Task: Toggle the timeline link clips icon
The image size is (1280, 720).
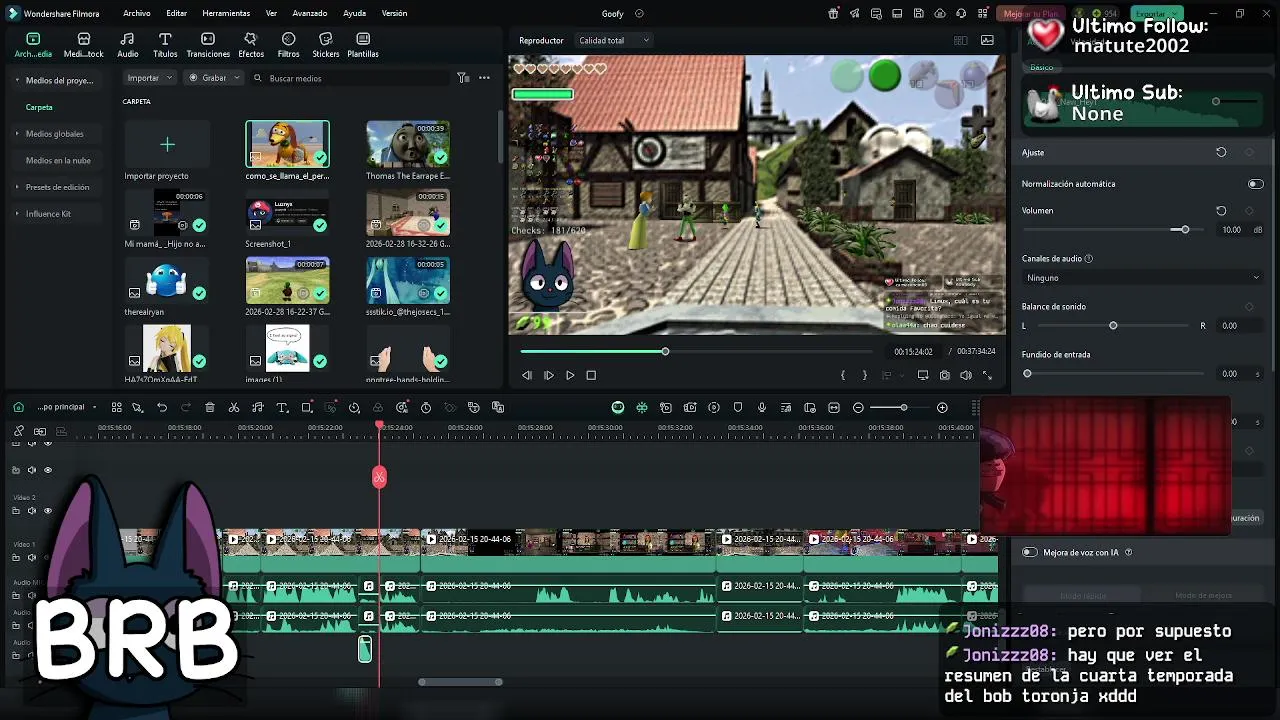Action: 19,431
